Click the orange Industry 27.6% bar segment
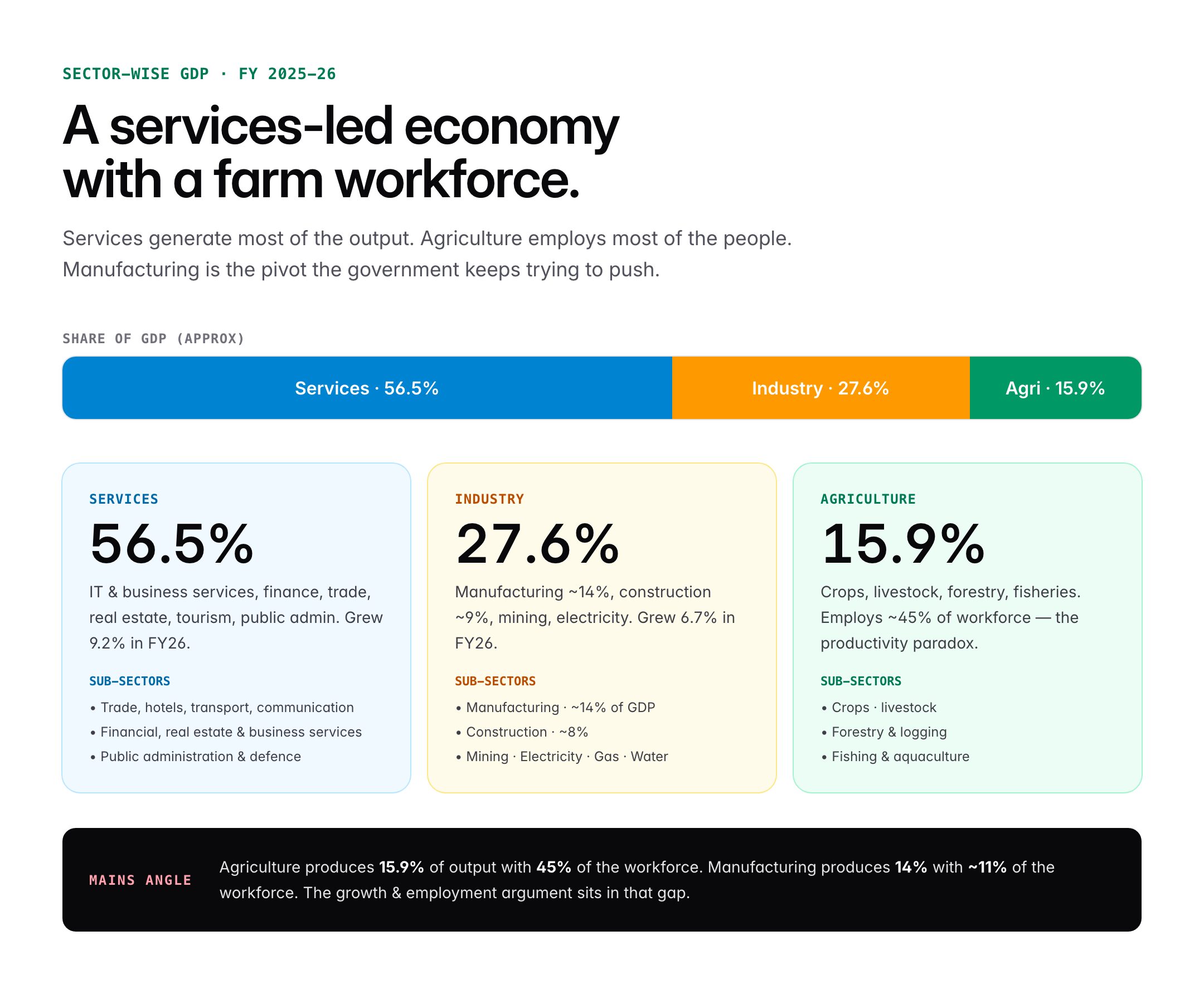 pyautogui.click(x=821, y=388)
